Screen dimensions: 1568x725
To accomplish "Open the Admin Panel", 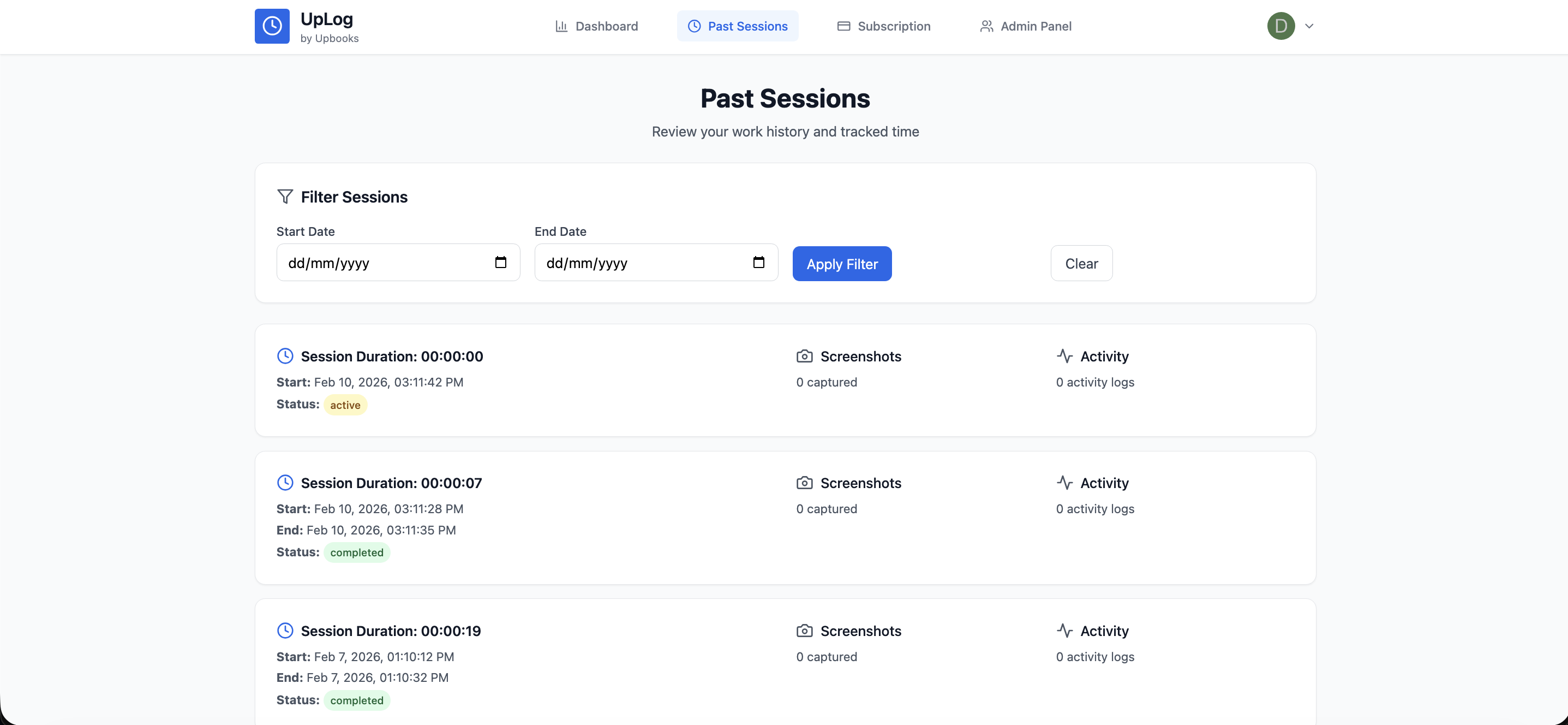I will [x=1026, y=26].
